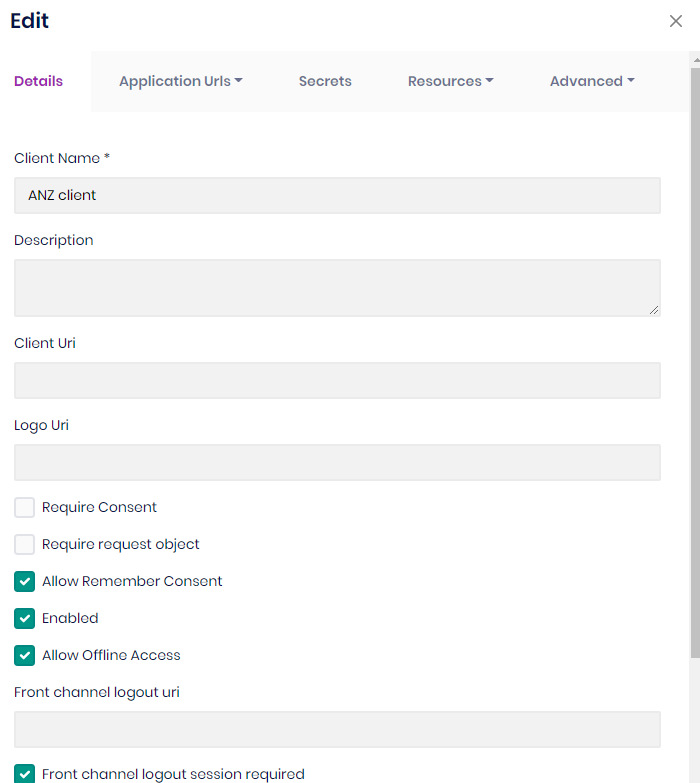Screen dimensions: 700x783
Task: Click the Client Uri text box
Action: [337, 380]
